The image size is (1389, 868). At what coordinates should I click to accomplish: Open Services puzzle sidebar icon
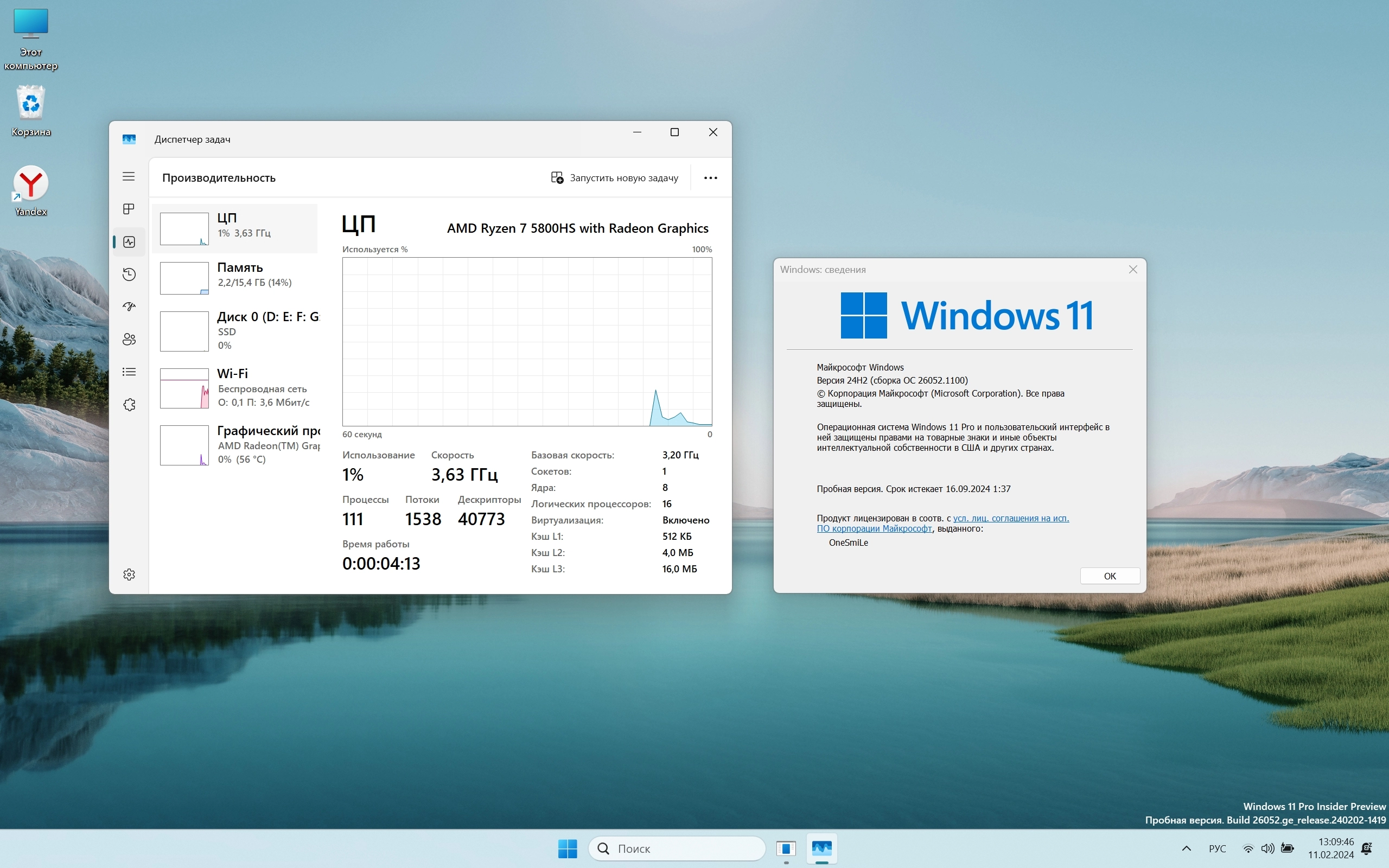129,405
